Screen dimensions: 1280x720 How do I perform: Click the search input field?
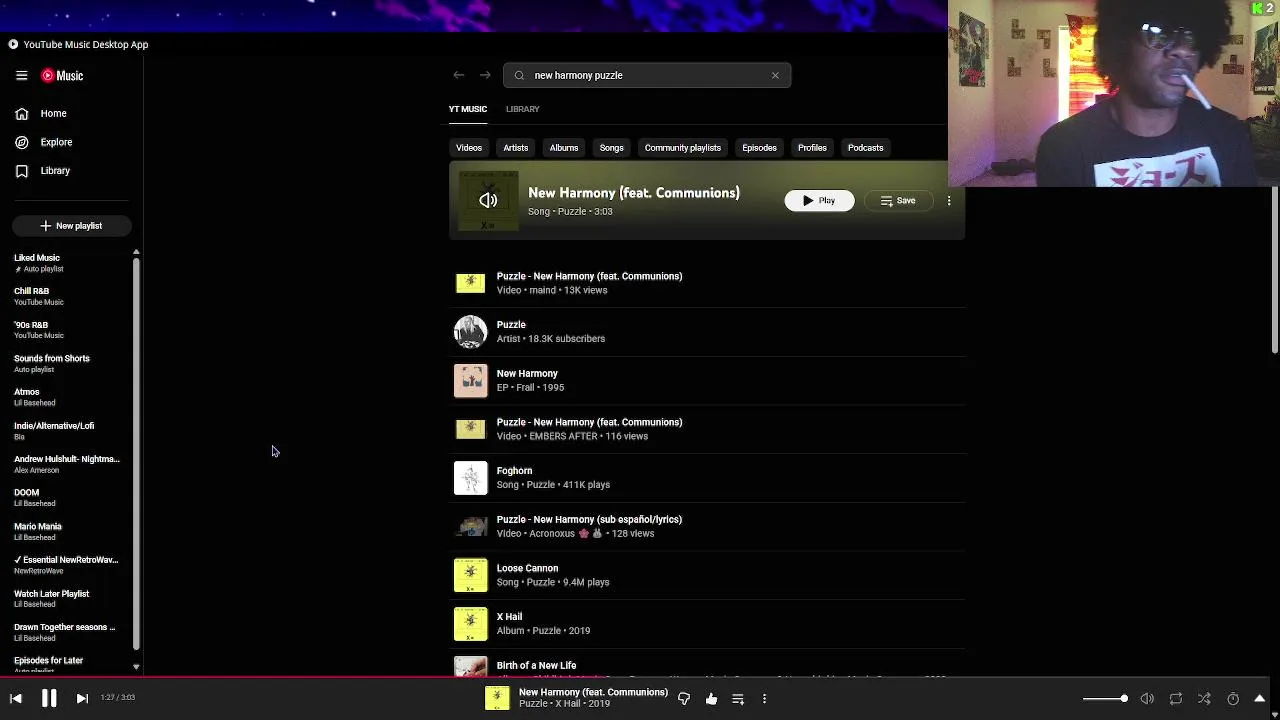(x=648, y=75)
